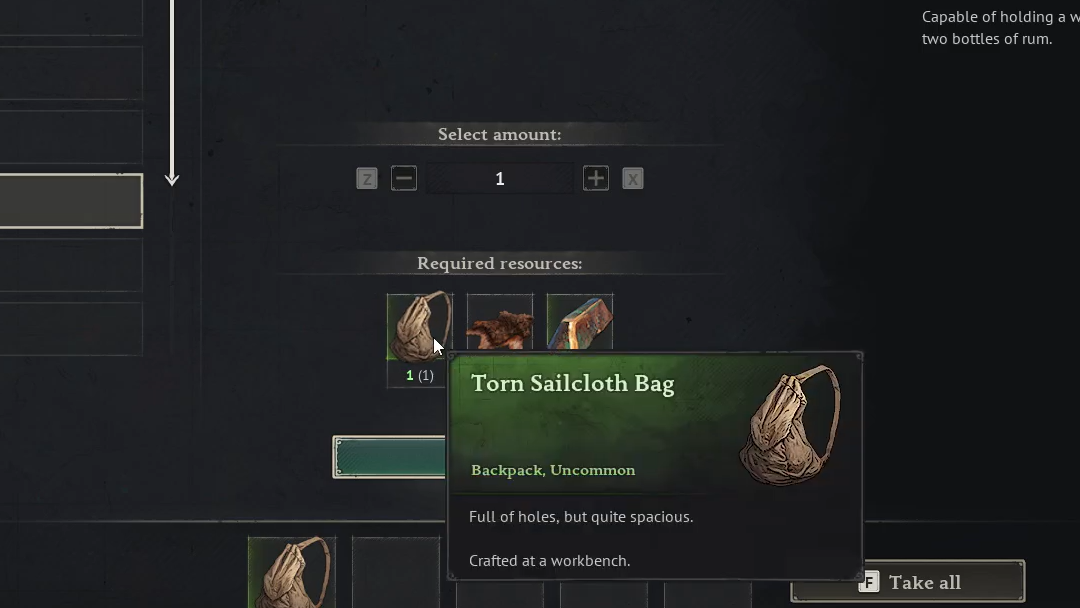Click the Backpack, Uncommon label in the tooltip
1080x608 pixels.
click(553, 470)
